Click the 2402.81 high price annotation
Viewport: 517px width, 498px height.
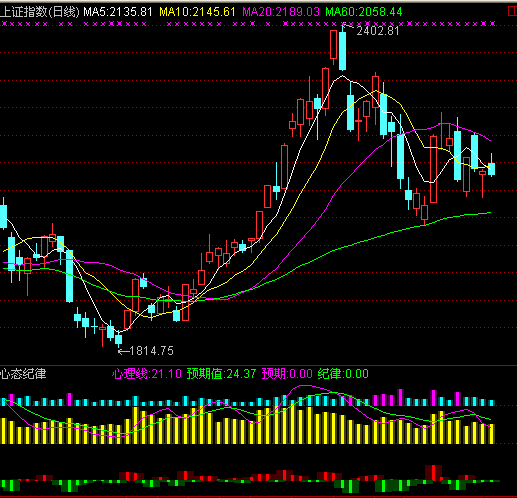(378, 31)
